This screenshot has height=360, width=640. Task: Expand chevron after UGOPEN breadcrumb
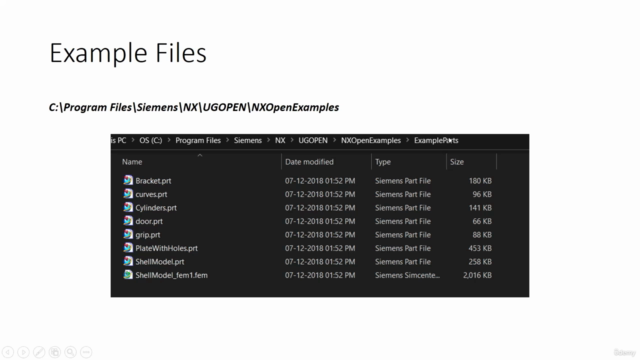point(334,140)
